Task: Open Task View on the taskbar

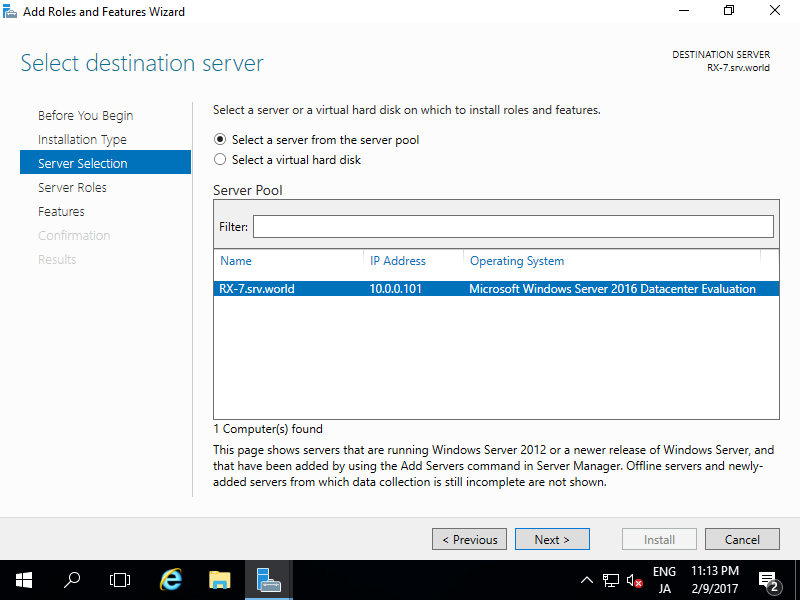Action: 120,580
